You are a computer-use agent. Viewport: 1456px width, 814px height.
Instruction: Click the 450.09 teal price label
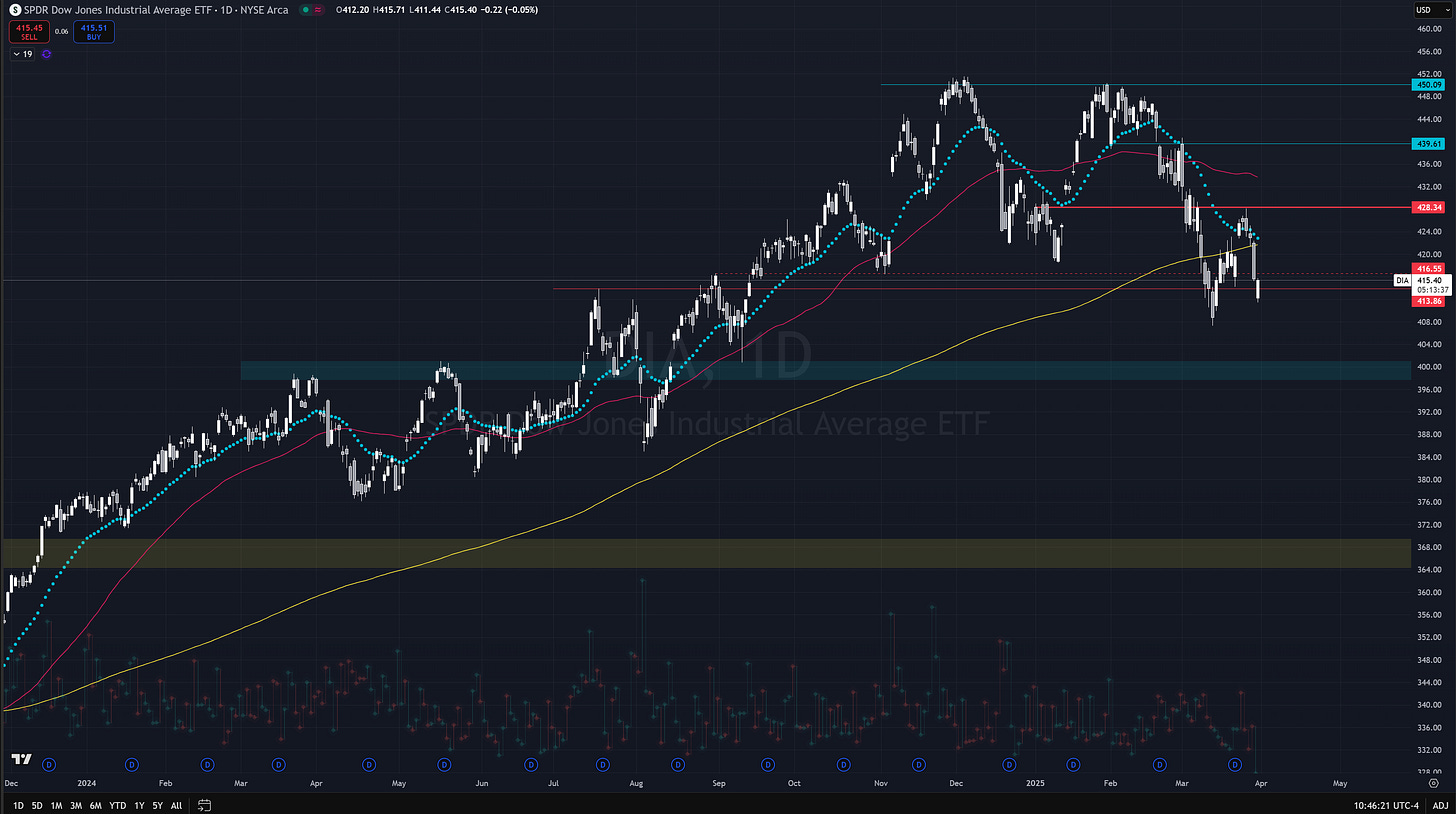(x=1429, y=85)
